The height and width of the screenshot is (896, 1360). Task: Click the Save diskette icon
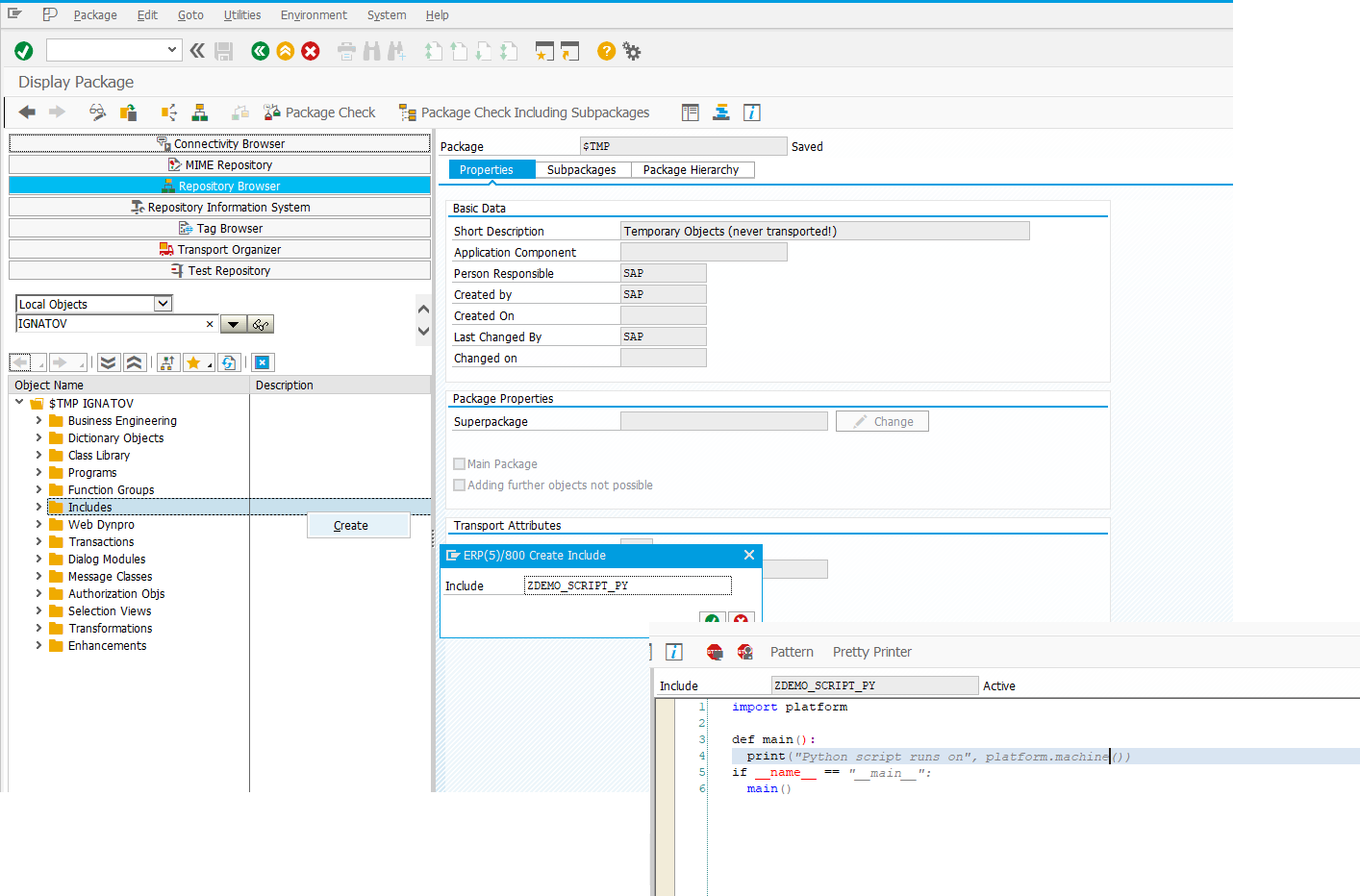tap(224, 51)
